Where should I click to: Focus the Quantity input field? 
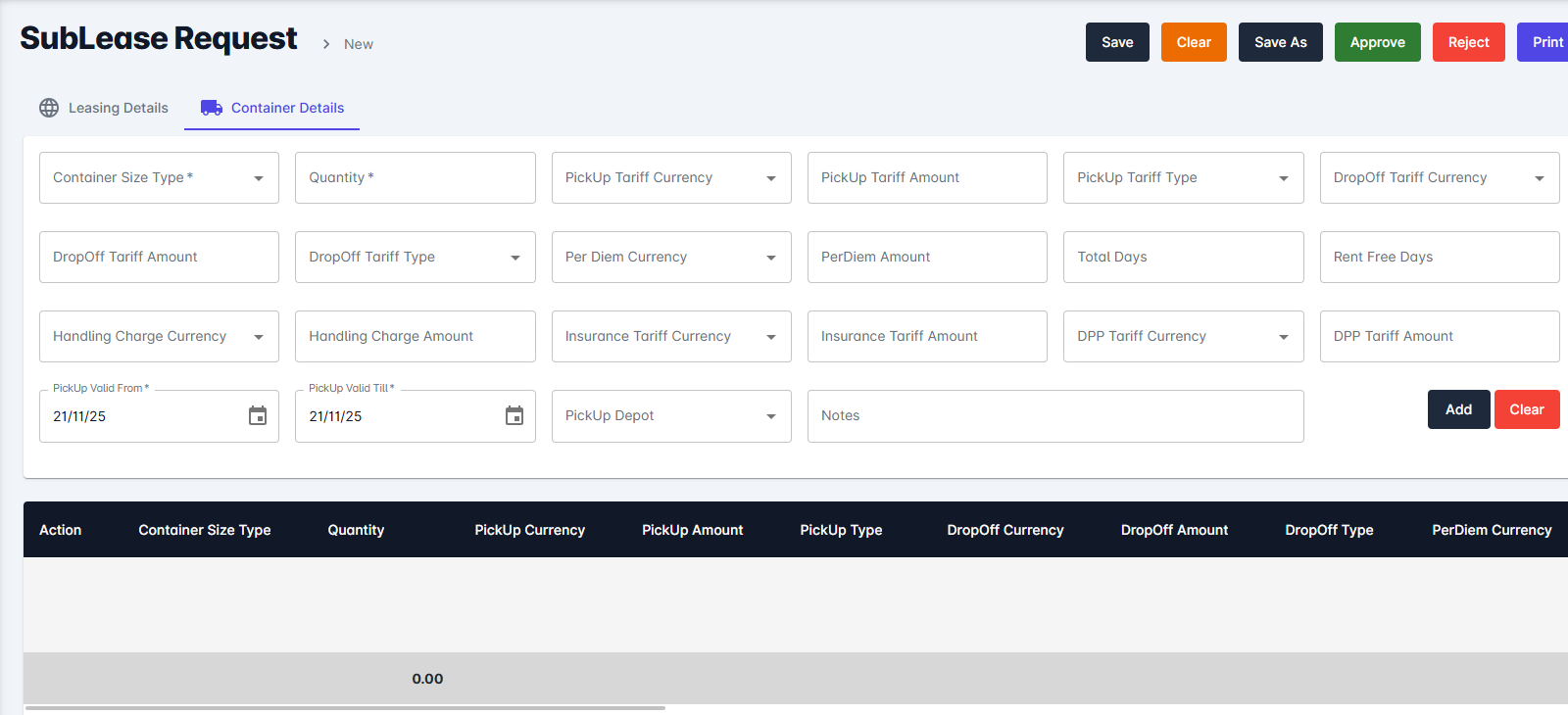415,178
